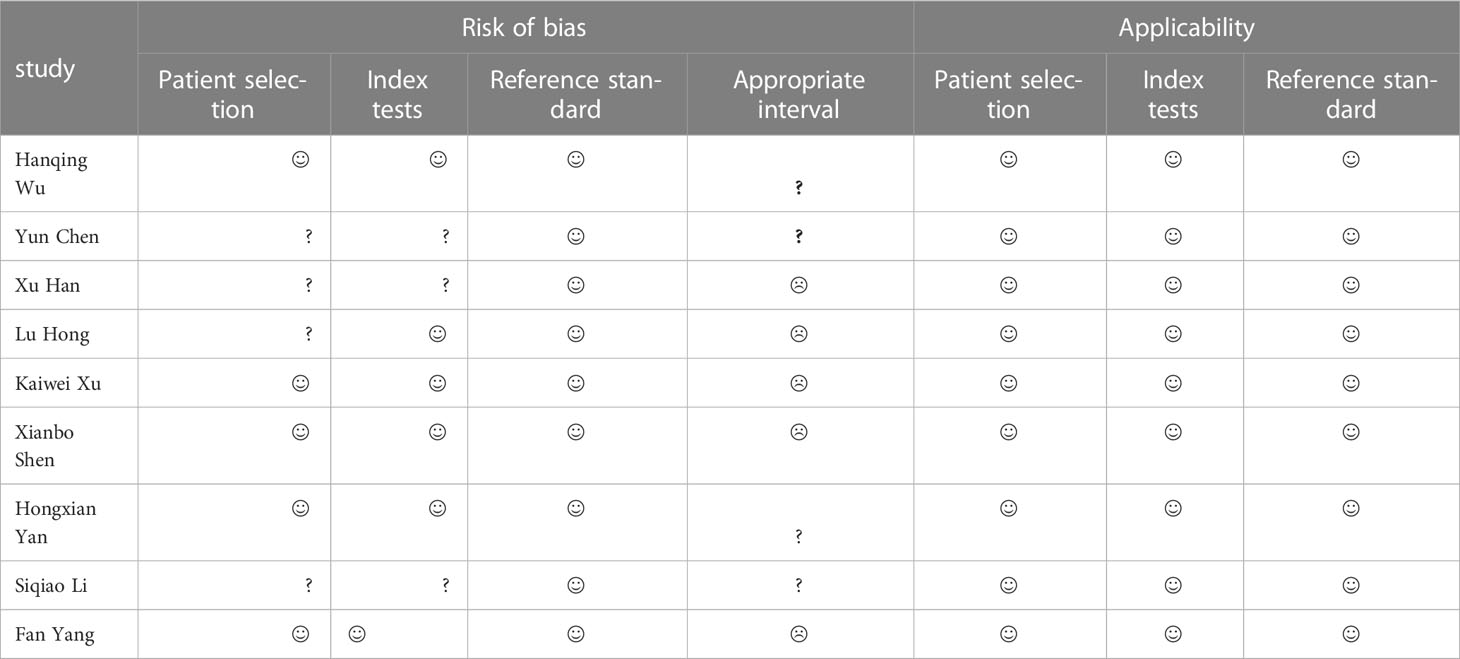Image resolution: width=1460 pixels, height=659 pixels.
Task: Select the Applicability header
Action: (x=1186, y=28)
